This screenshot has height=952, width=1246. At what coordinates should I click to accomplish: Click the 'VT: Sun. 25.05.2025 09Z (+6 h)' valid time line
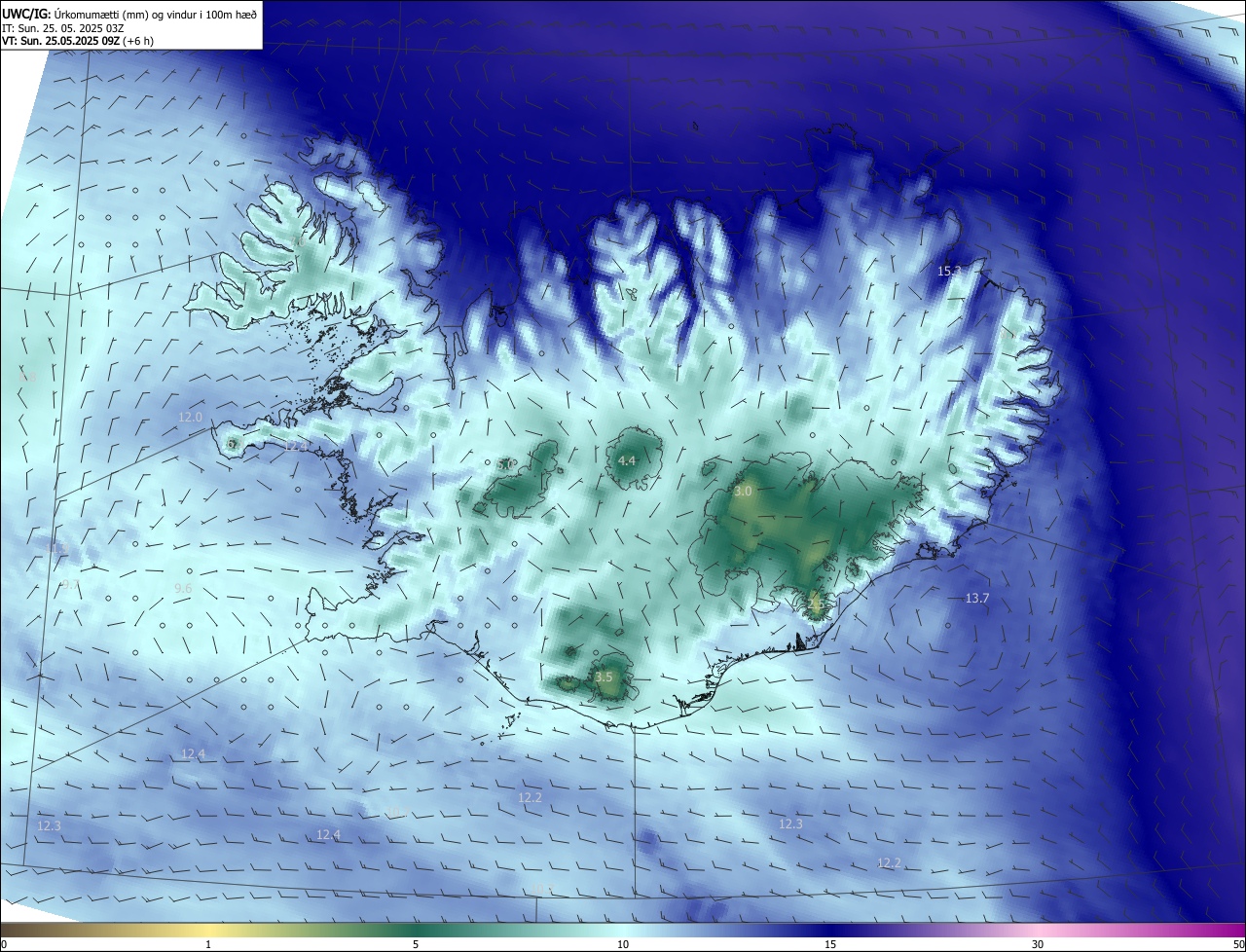tap(77, 41)
